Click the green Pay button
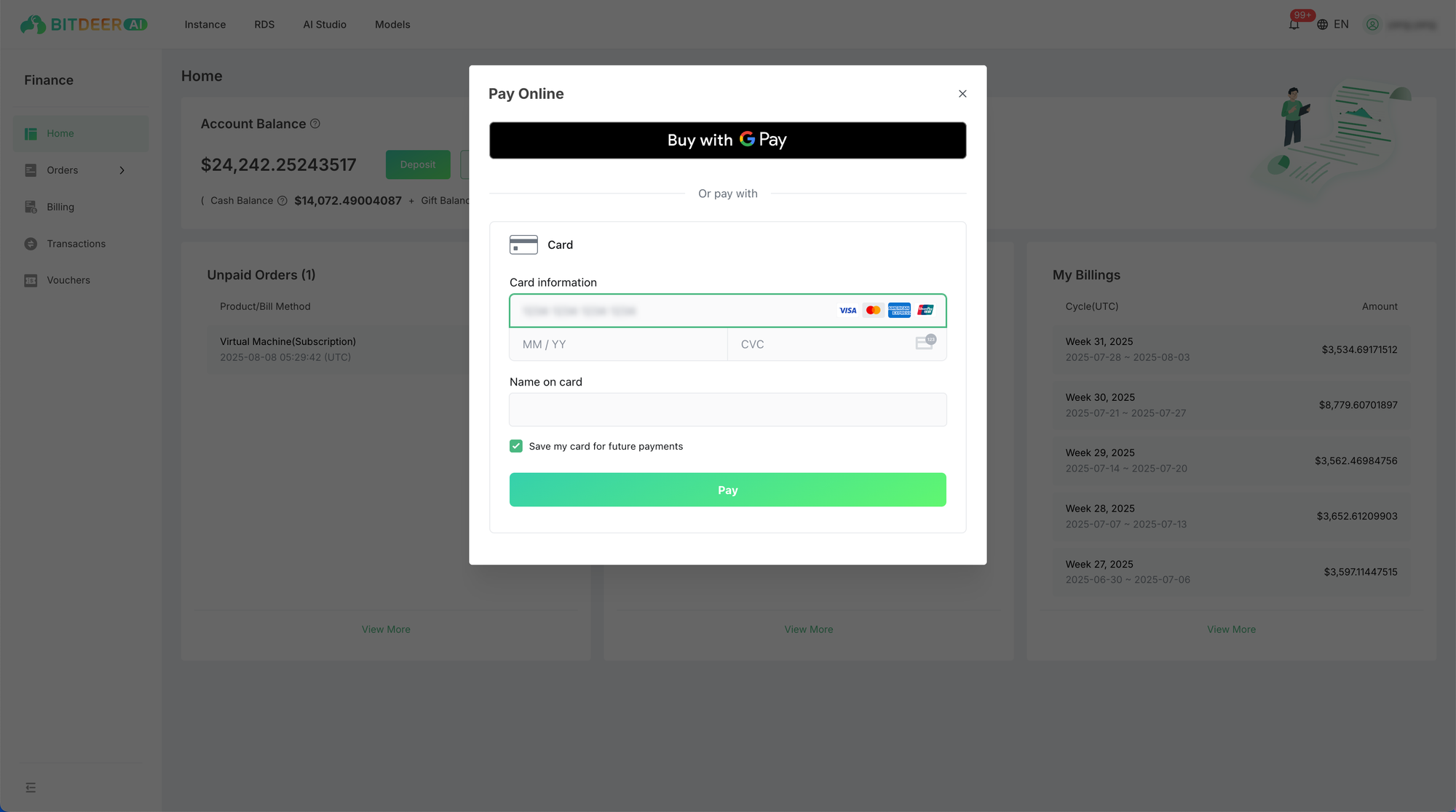Viewport: 1456px width, 812px height. 728,490
